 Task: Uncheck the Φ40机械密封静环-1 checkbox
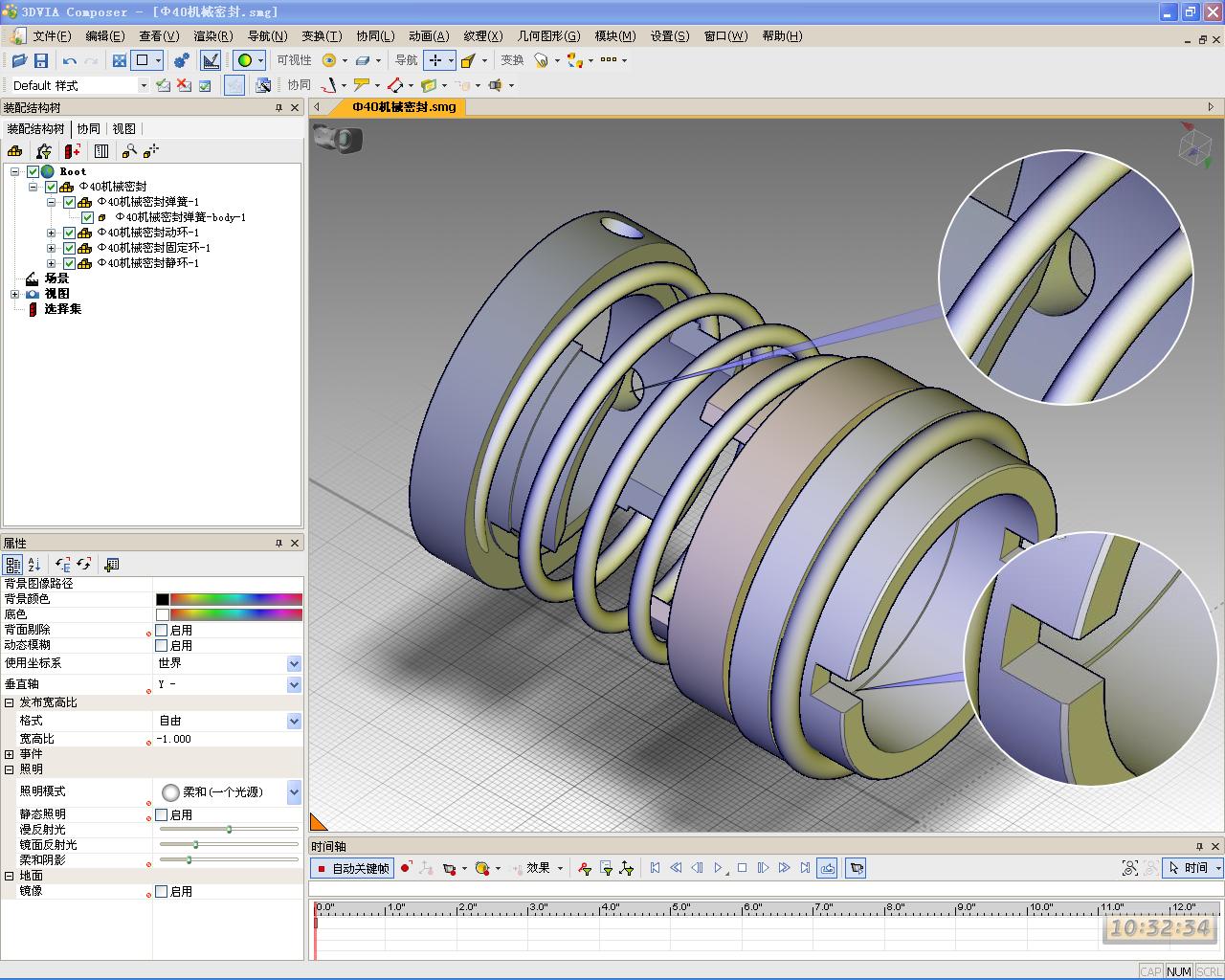tap(69, 263)
